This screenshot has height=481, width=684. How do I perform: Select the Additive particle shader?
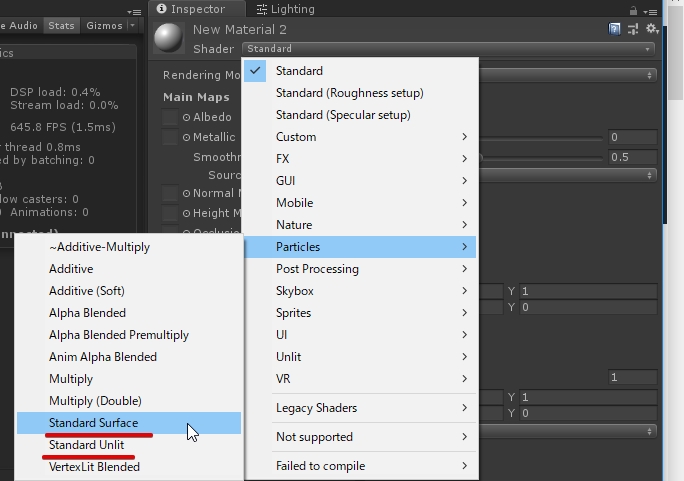[129, 269]
